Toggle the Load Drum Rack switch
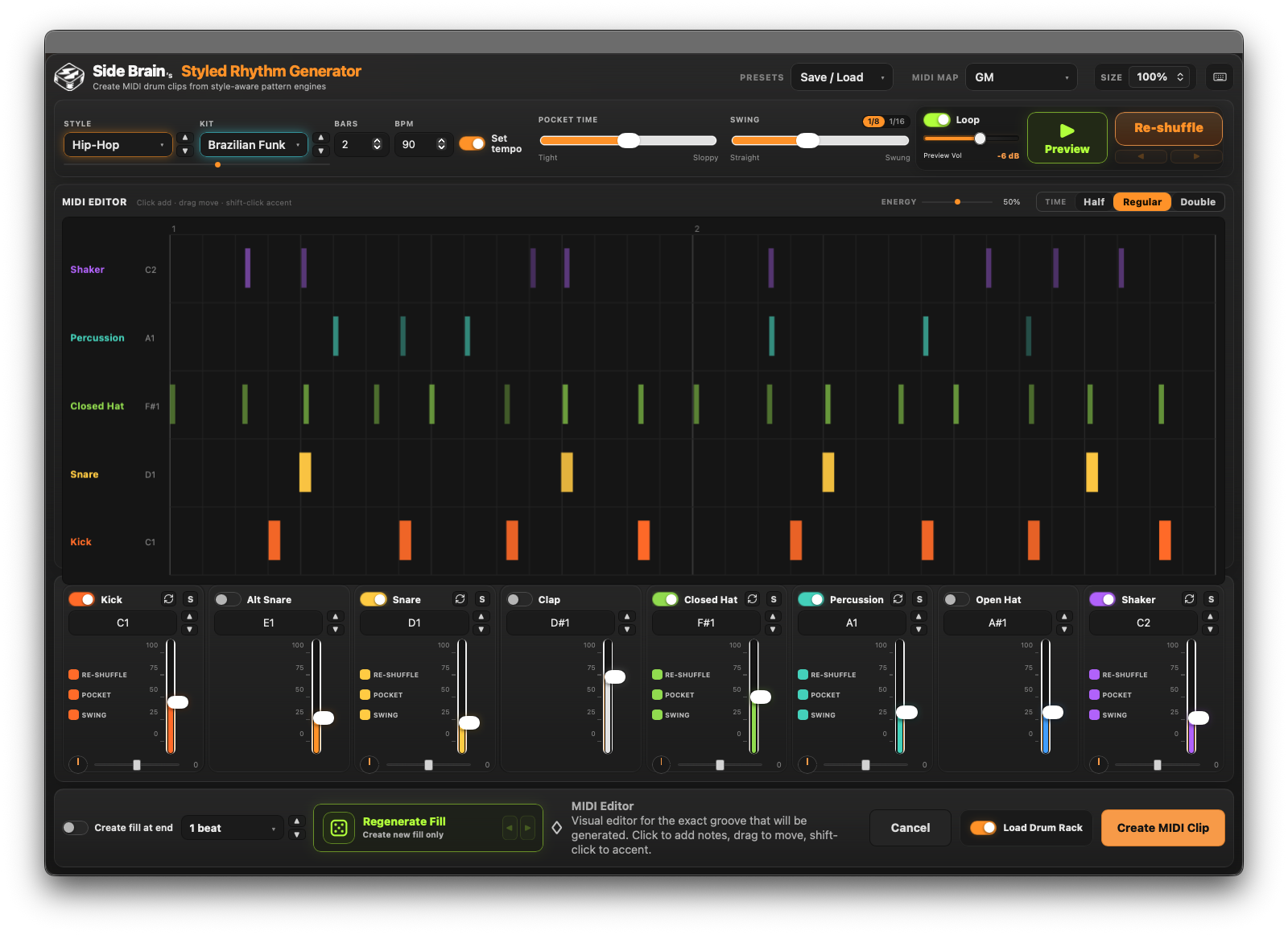This screenshot has height=935, width=1288. pyautogui.click(x=983, y=828)
